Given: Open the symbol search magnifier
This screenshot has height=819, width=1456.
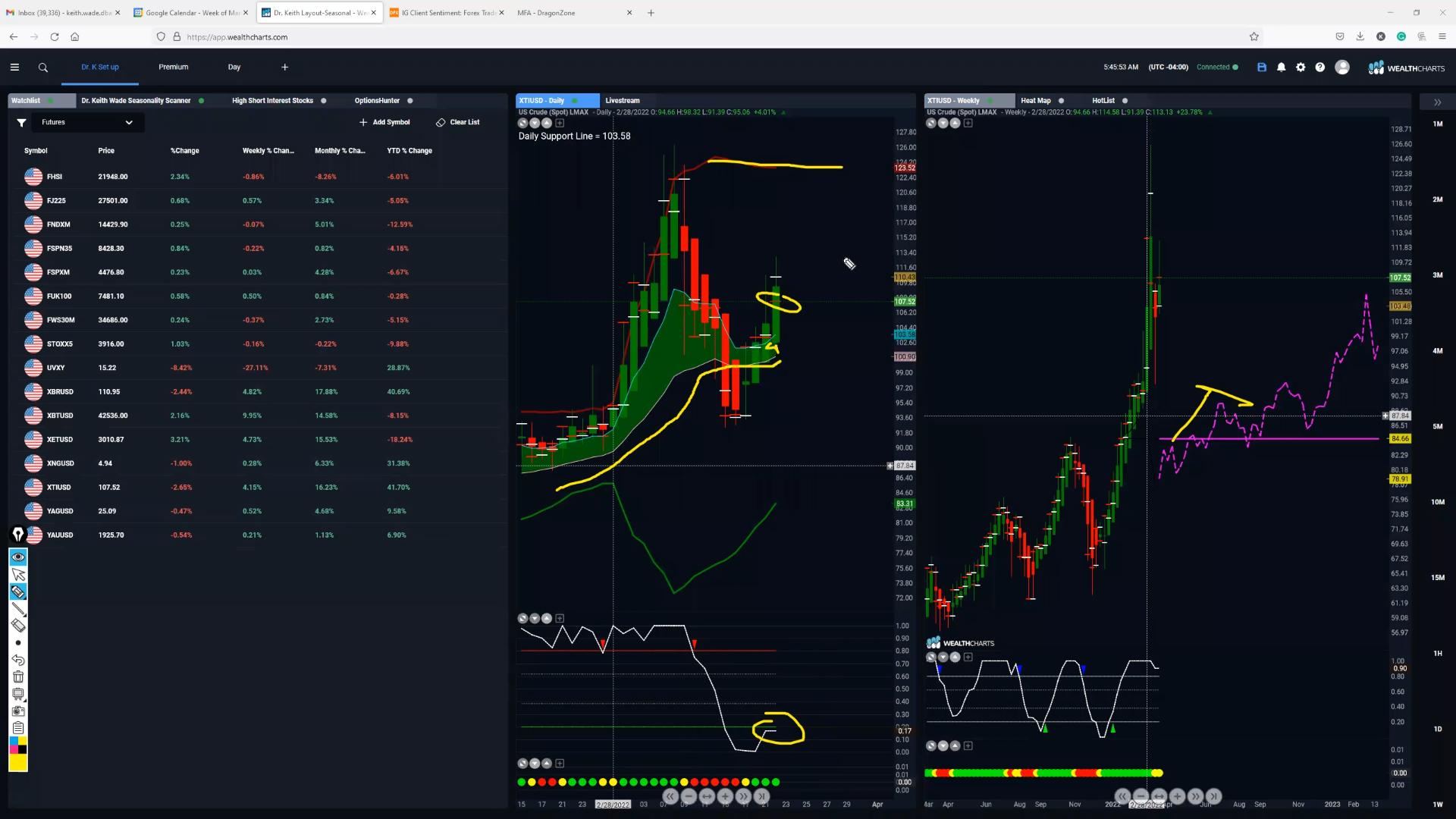Looking at the screenshot, I should pos(43,67).
